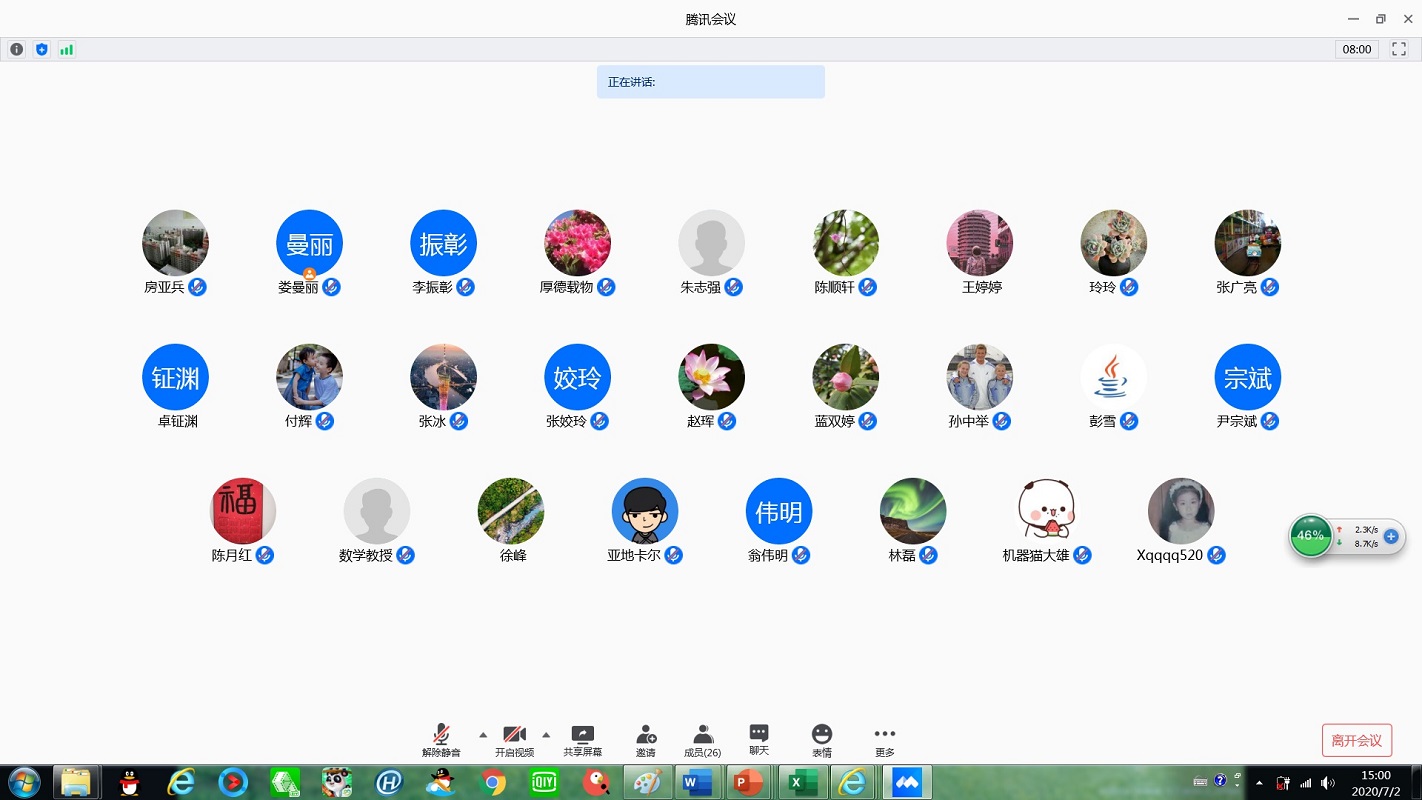
Task: Open the Invite (邀请) icon
Action: (646, 741)
